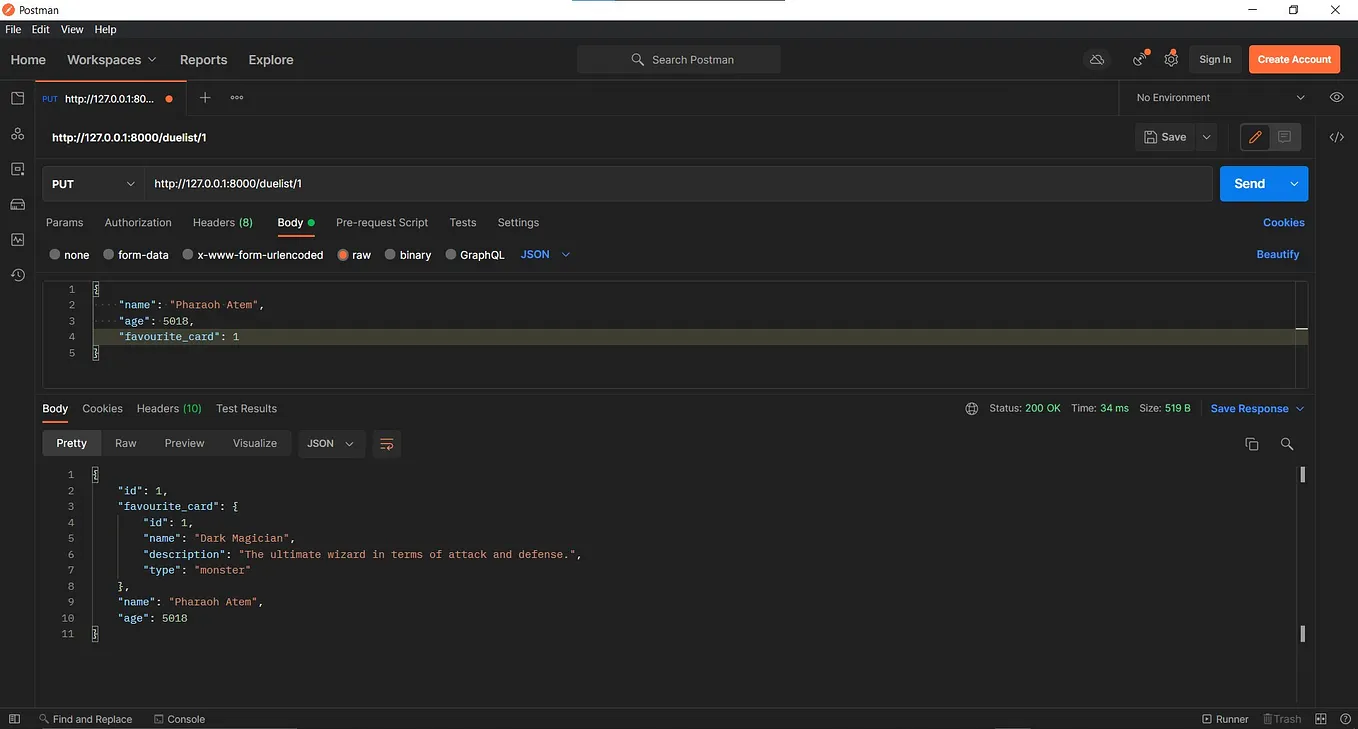Click the Beautify link

pos(1278,255)
